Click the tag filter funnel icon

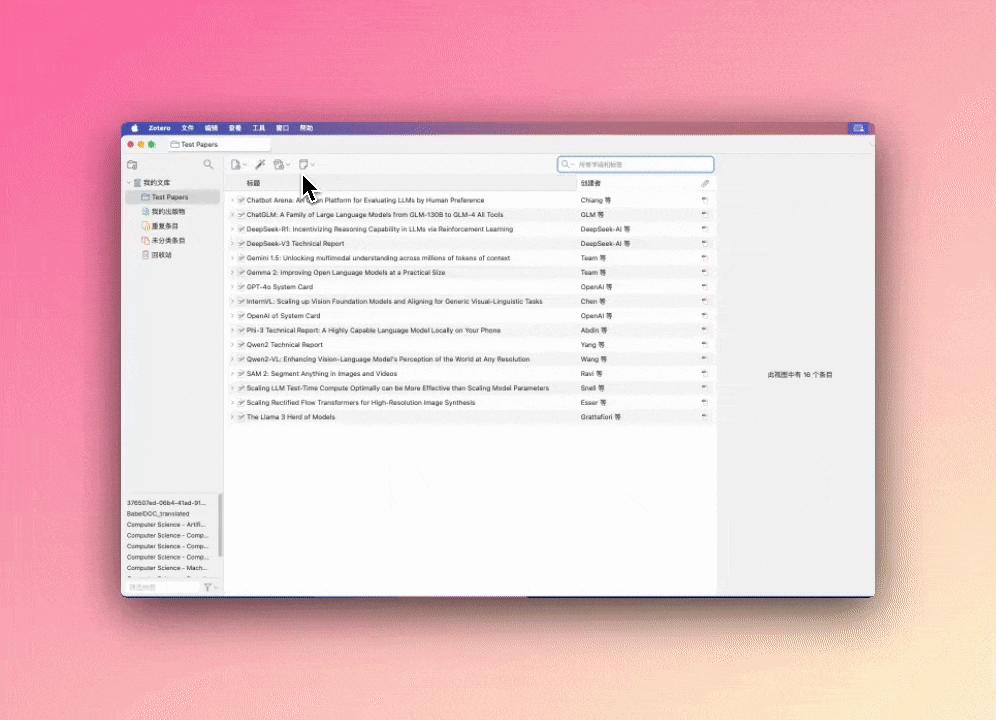[207, 587]
